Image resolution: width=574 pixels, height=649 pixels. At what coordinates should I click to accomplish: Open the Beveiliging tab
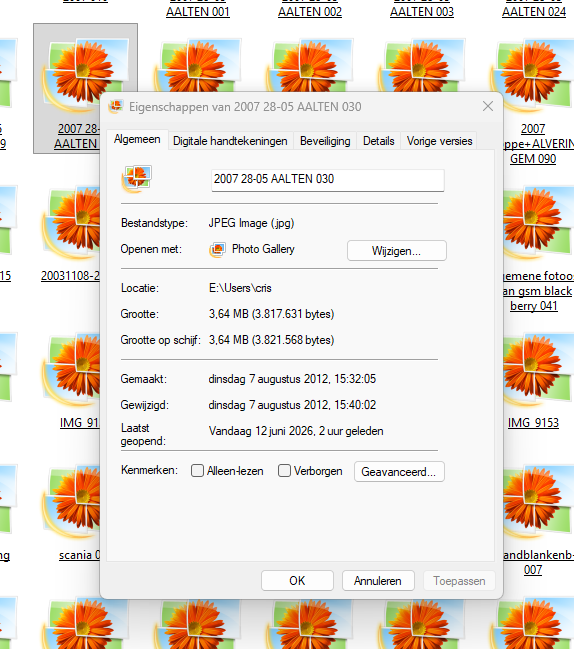point(325,141)
